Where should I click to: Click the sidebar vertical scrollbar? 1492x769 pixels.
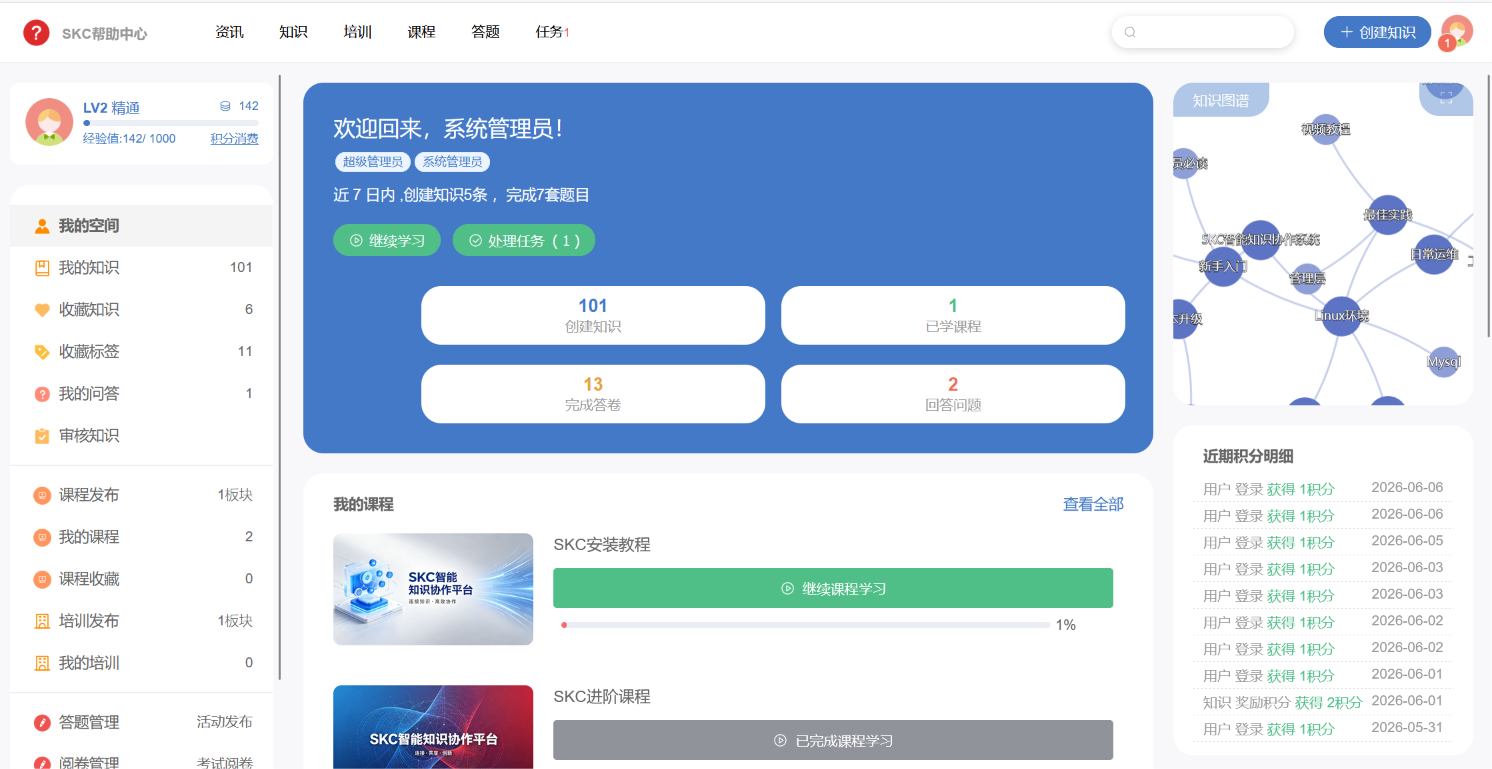[x=280, y=378]
